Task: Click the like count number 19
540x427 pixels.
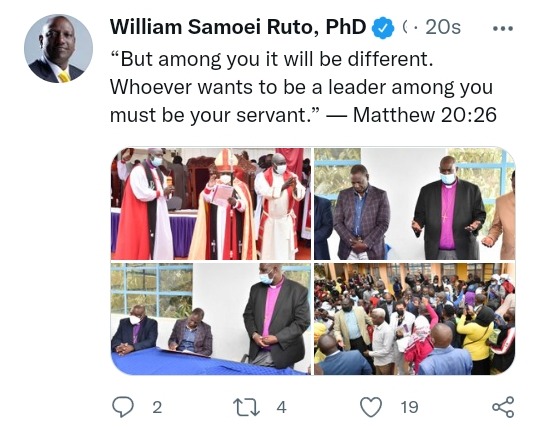Action: pyautogui.click(x=409, y=408)
